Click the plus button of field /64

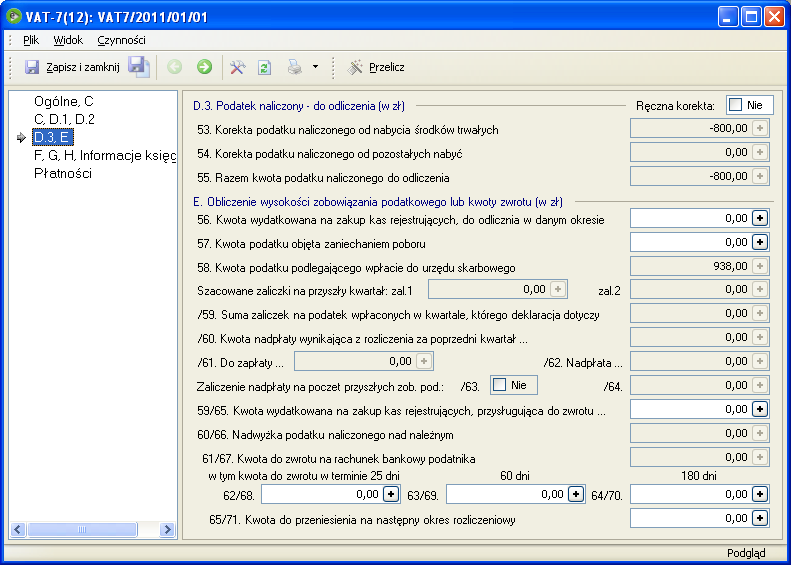(760, 385)
